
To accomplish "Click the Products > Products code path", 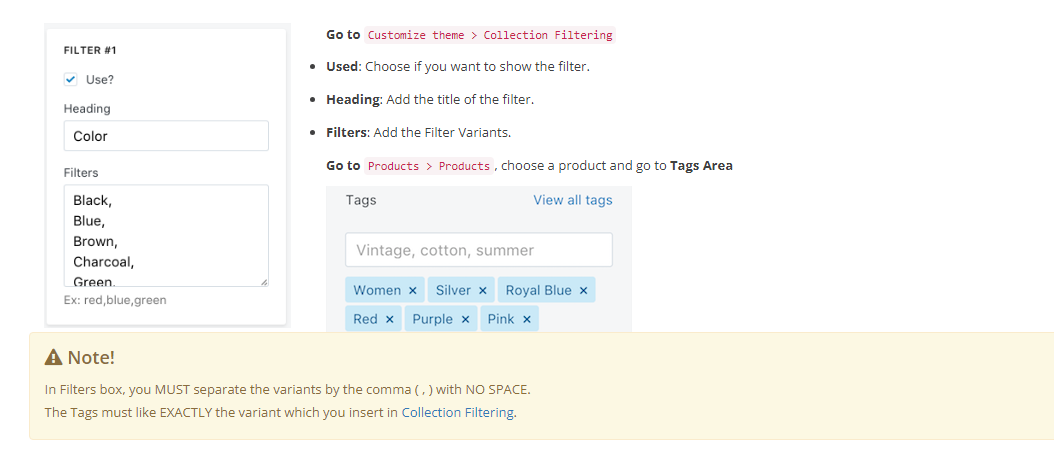I will click(429, 165).
